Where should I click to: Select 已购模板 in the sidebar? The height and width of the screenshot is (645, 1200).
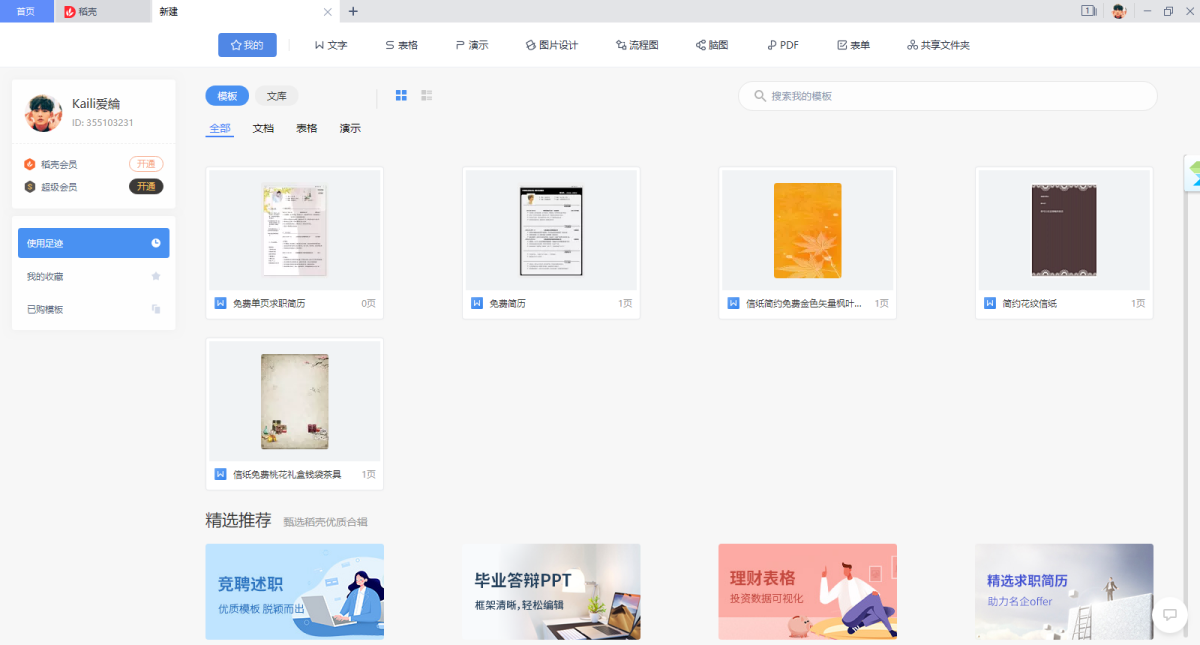pyautogui.click(x=94, y=309)
